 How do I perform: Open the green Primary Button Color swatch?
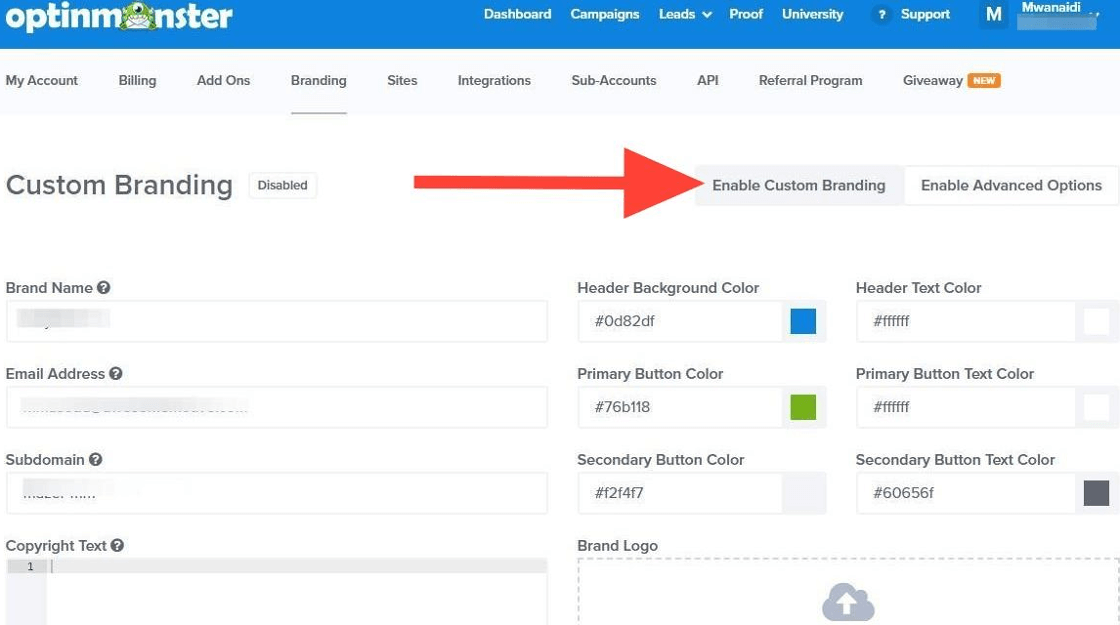(803, 407)
